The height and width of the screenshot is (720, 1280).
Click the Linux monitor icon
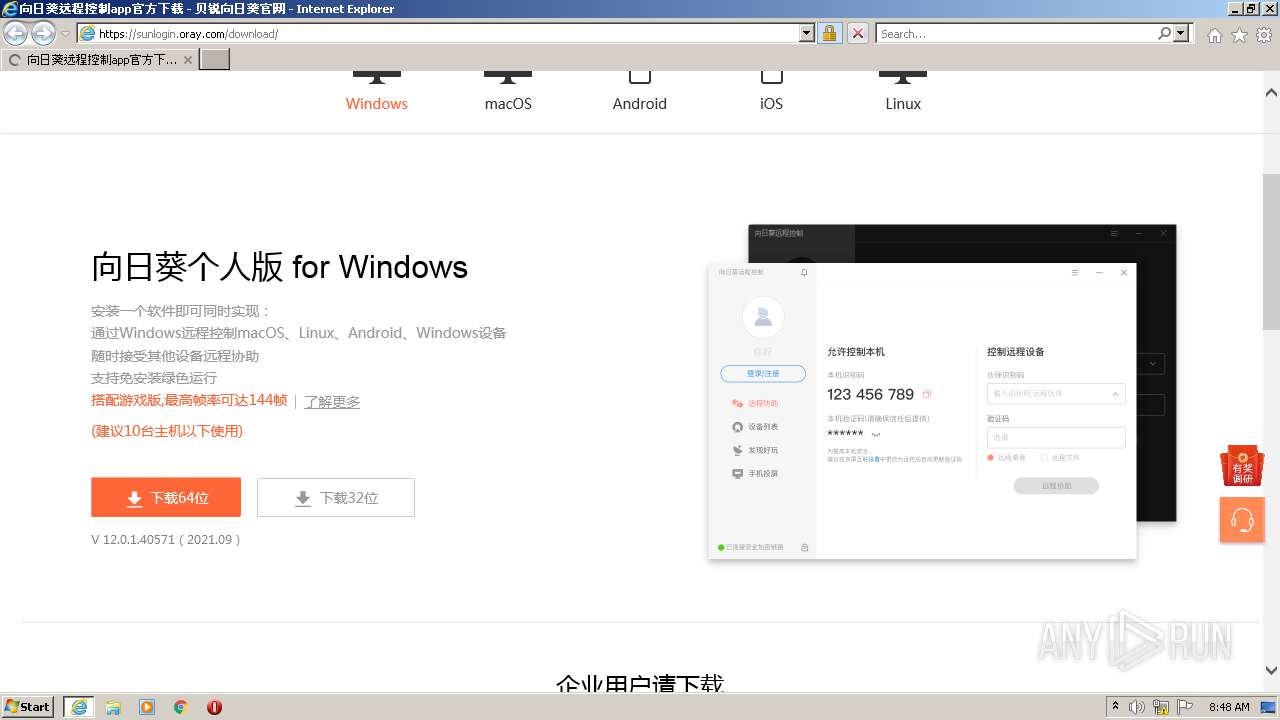903,78
